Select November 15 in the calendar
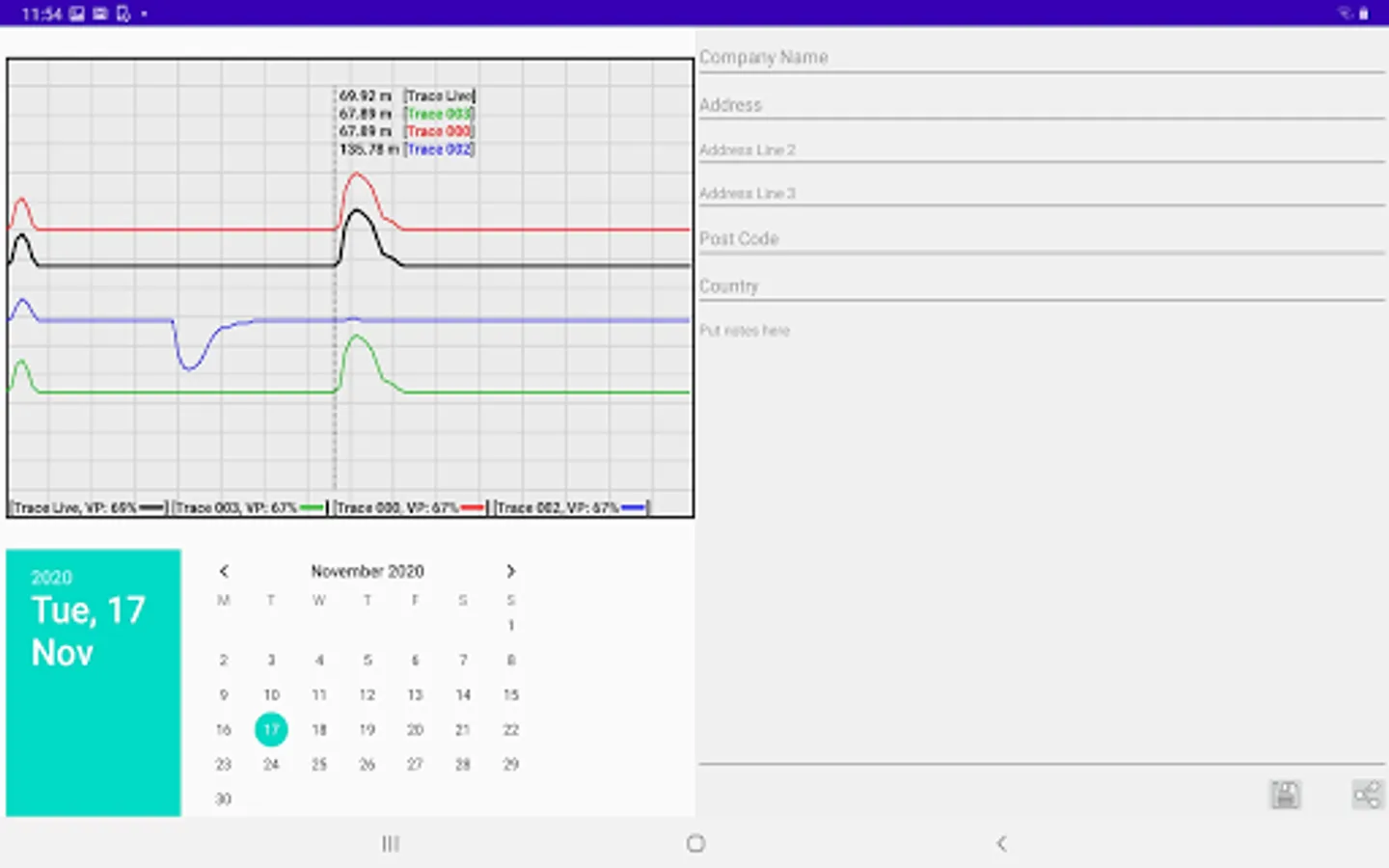The width and height of the screenshot is (1389, 868). point(510,694)
